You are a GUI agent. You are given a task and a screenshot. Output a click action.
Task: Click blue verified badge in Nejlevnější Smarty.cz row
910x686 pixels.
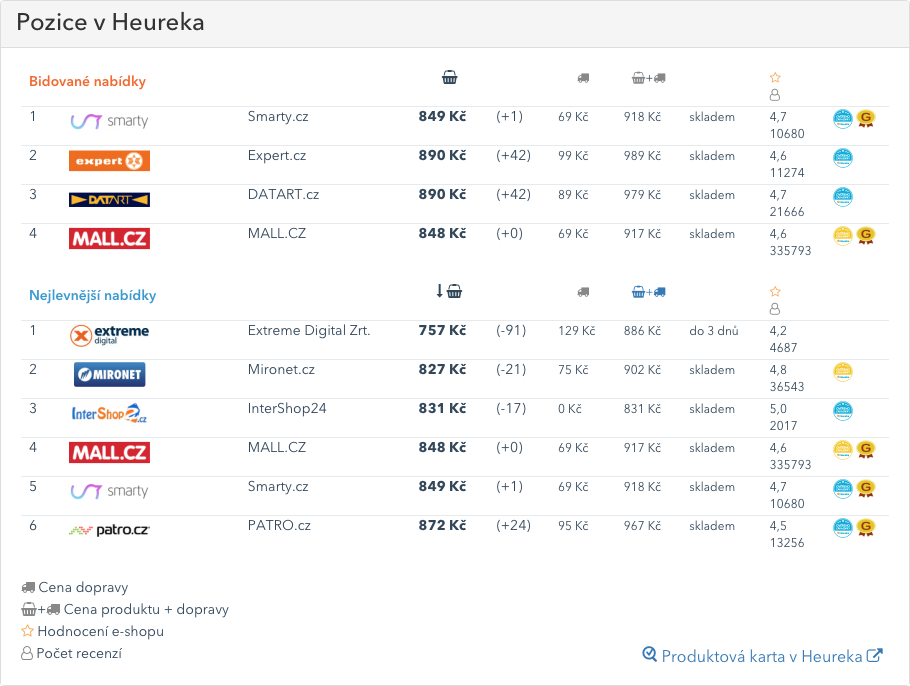click(843, 489)
